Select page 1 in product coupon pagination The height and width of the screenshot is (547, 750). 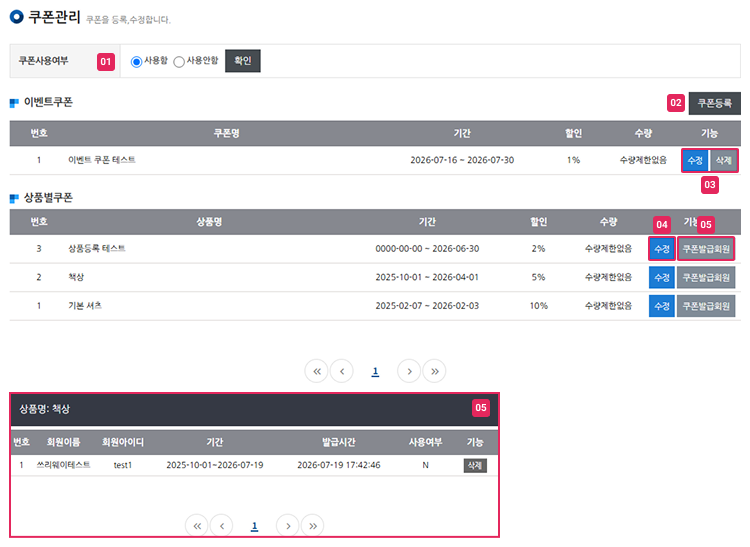pos(375,371)
